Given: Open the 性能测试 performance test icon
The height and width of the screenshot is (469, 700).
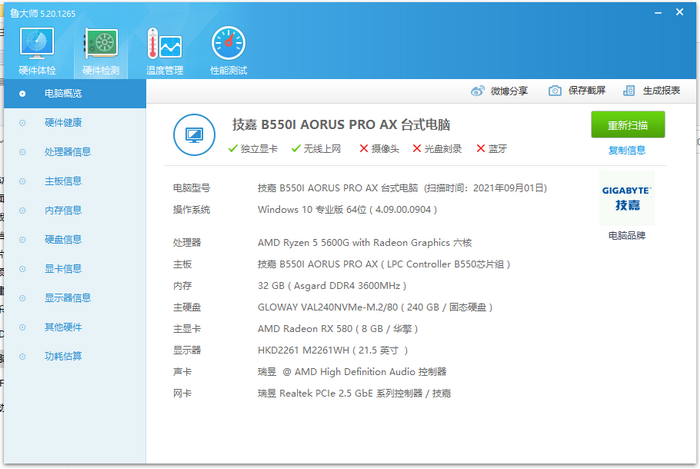Looking at the screenshot, I should click(x=228, y=45).
